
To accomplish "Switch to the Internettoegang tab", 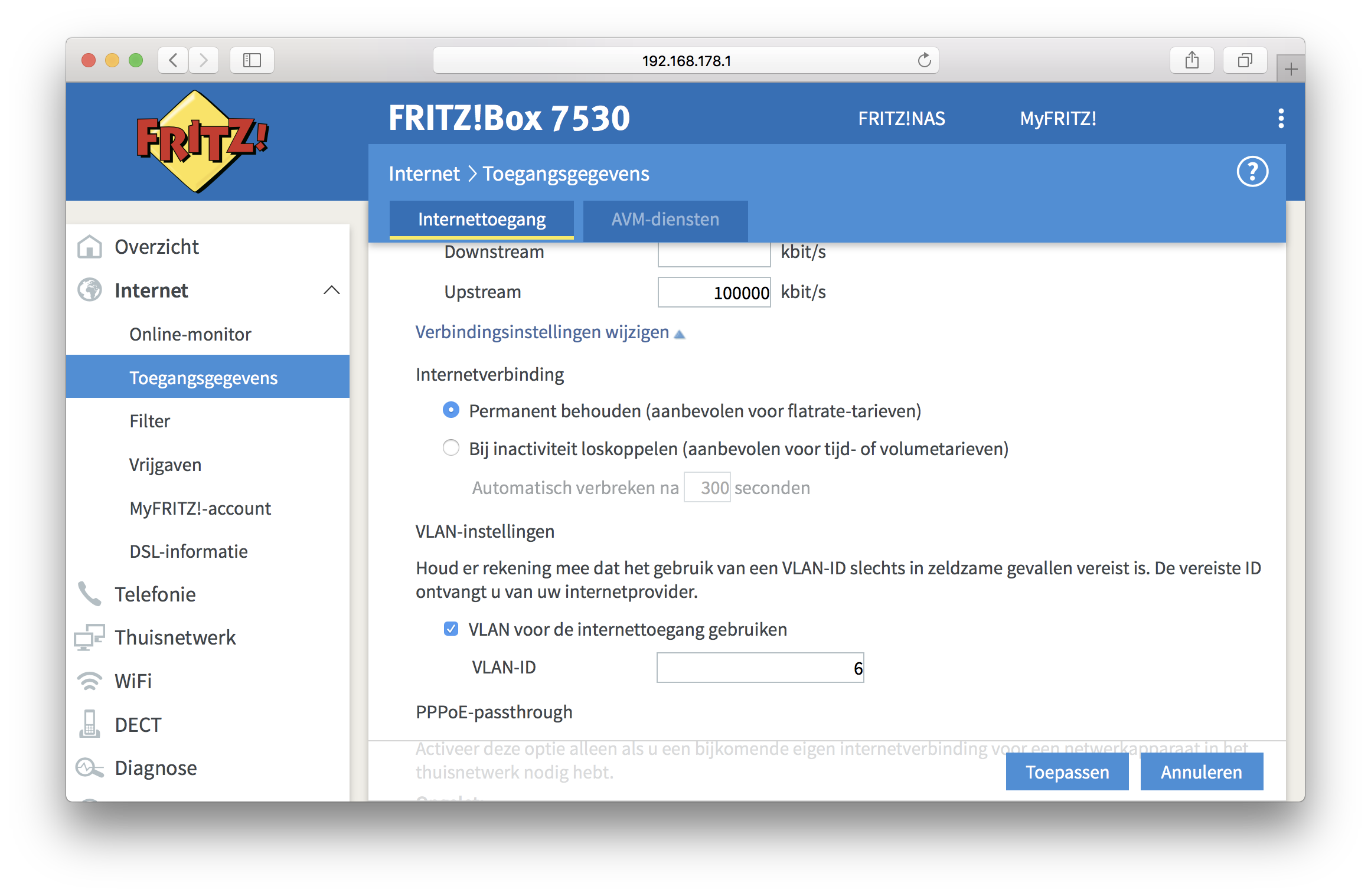I will [x=482, y=220].
